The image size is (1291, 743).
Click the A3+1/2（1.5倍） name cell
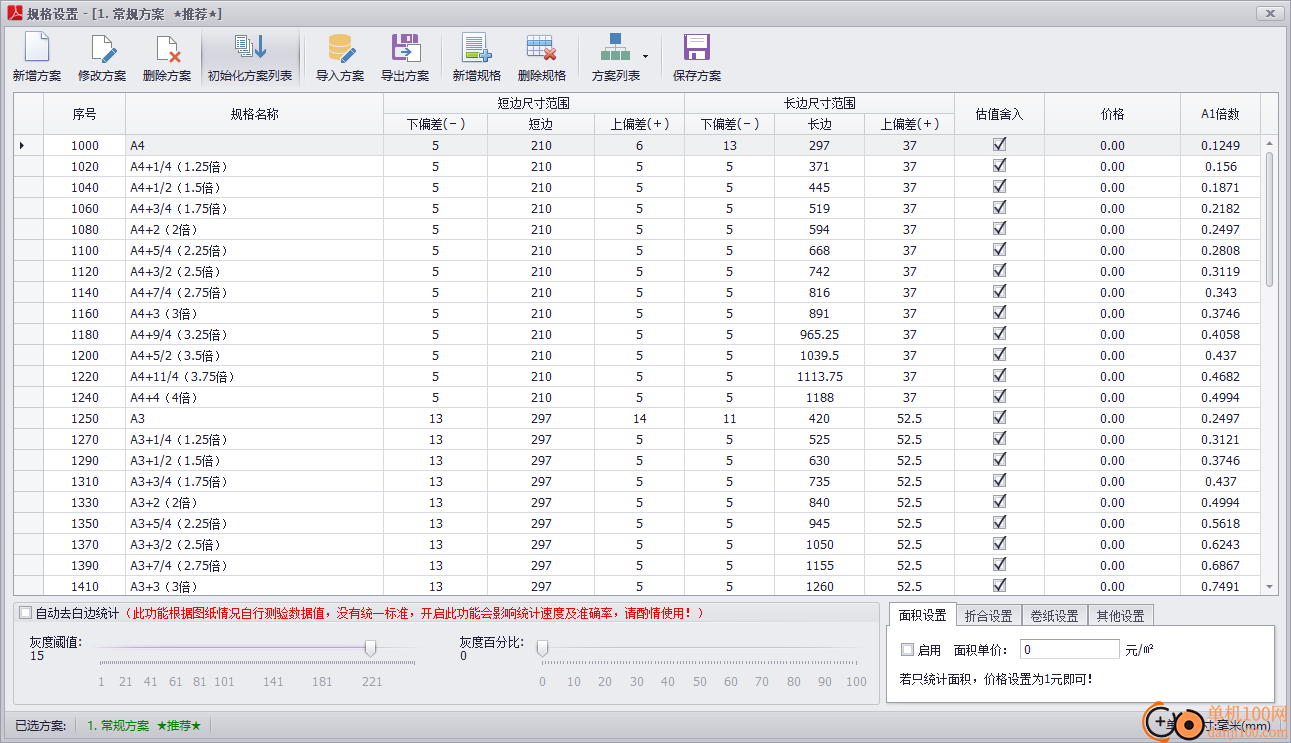254,460
